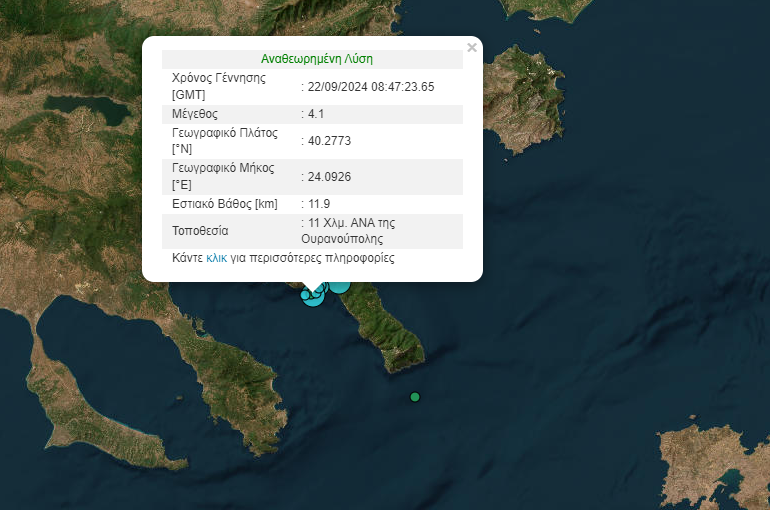
Task: Click the 'Αναθεωρημένη Λύση' green heading
Action: 316,59
